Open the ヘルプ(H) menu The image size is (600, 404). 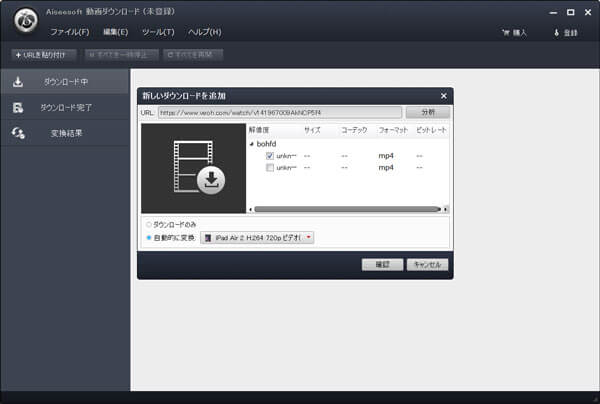tap(205, 32)
